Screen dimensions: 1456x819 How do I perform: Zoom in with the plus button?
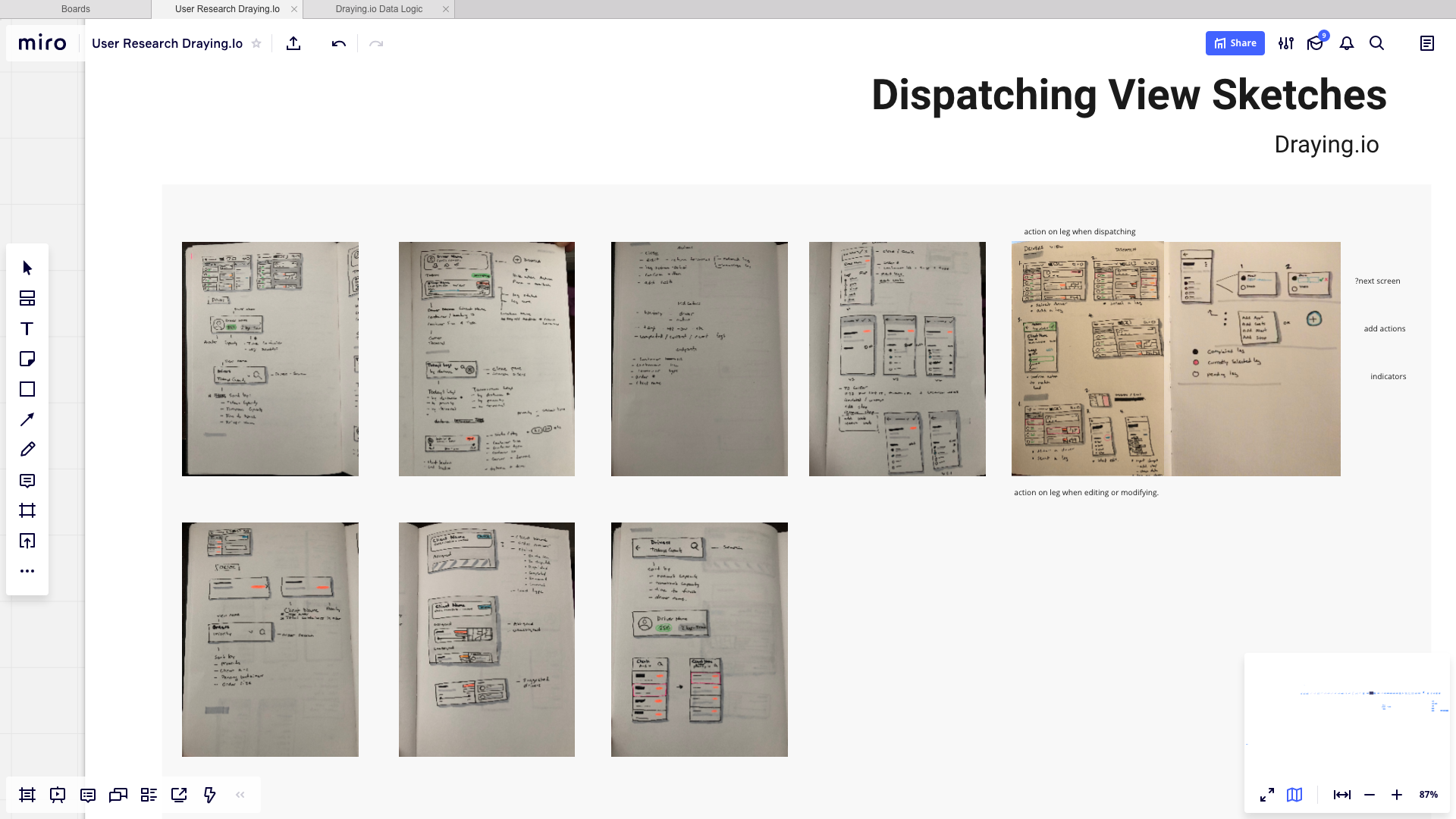click(1396, 795)
